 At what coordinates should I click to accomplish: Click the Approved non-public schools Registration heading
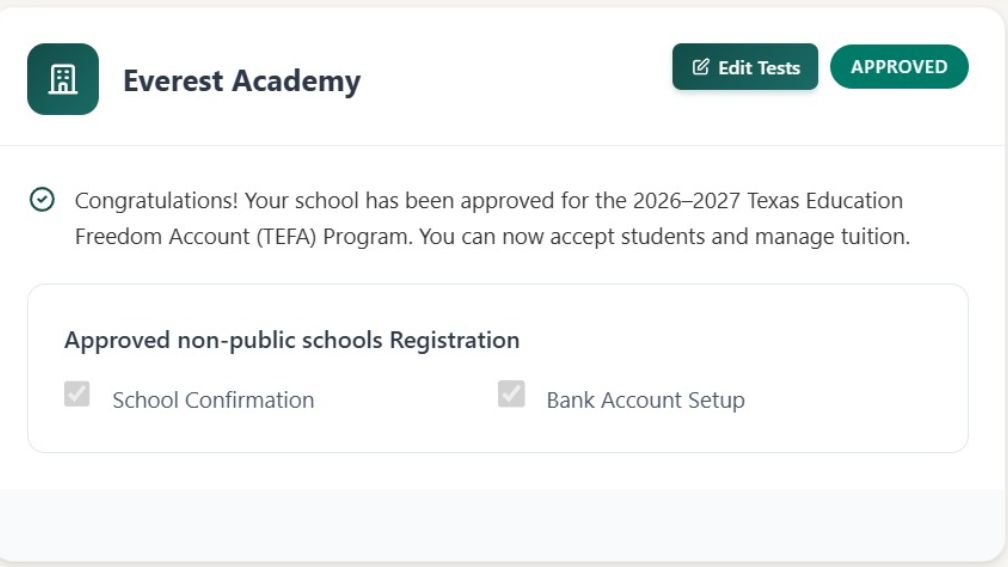pyautogui.click(x=291, y=340)
